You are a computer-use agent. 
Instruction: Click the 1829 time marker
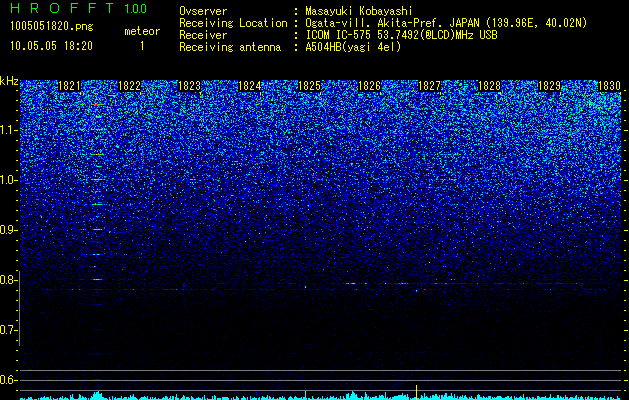coord(549,86)
